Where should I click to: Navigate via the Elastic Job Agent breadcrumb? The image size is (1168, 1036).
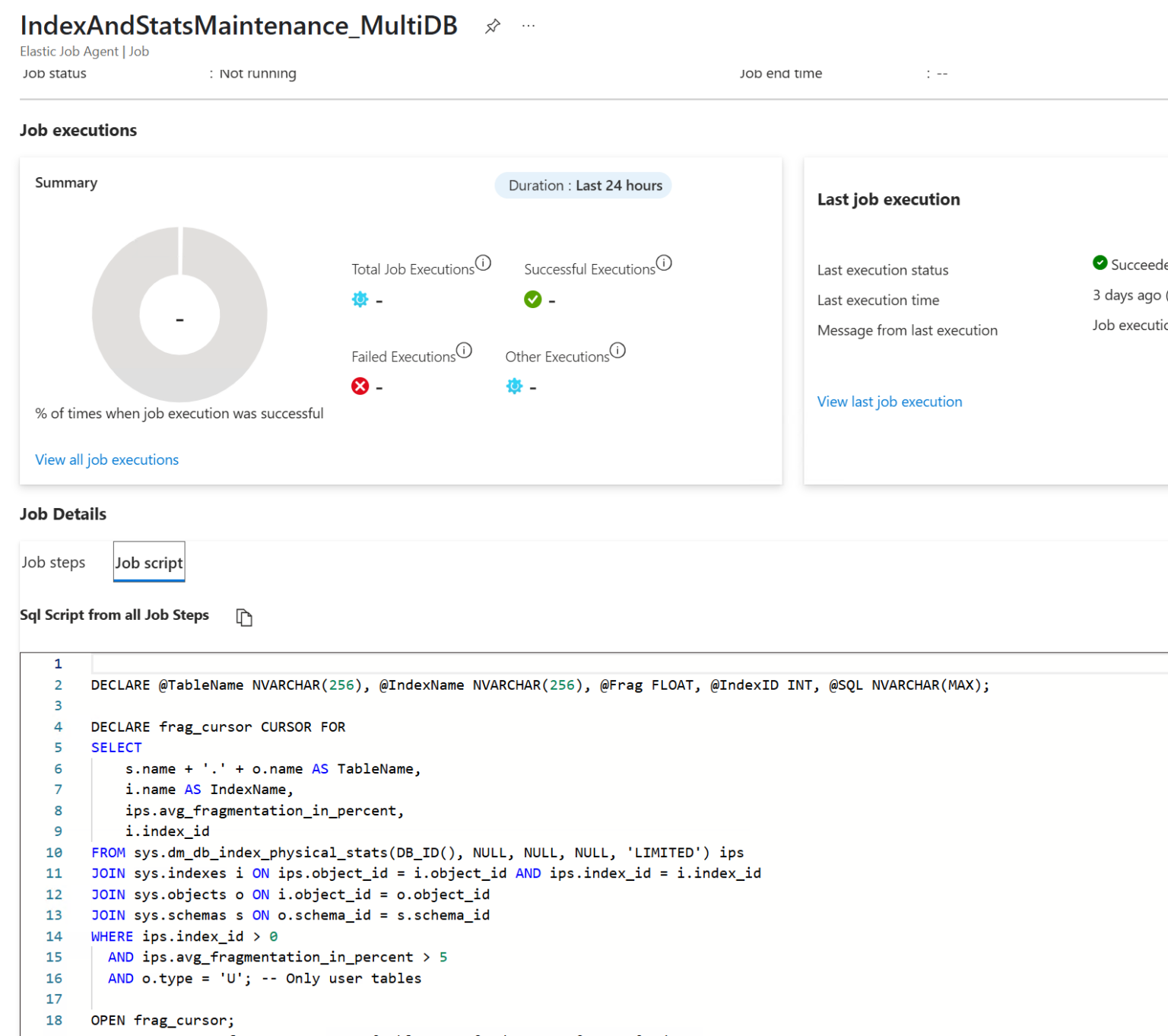(69, 51)
